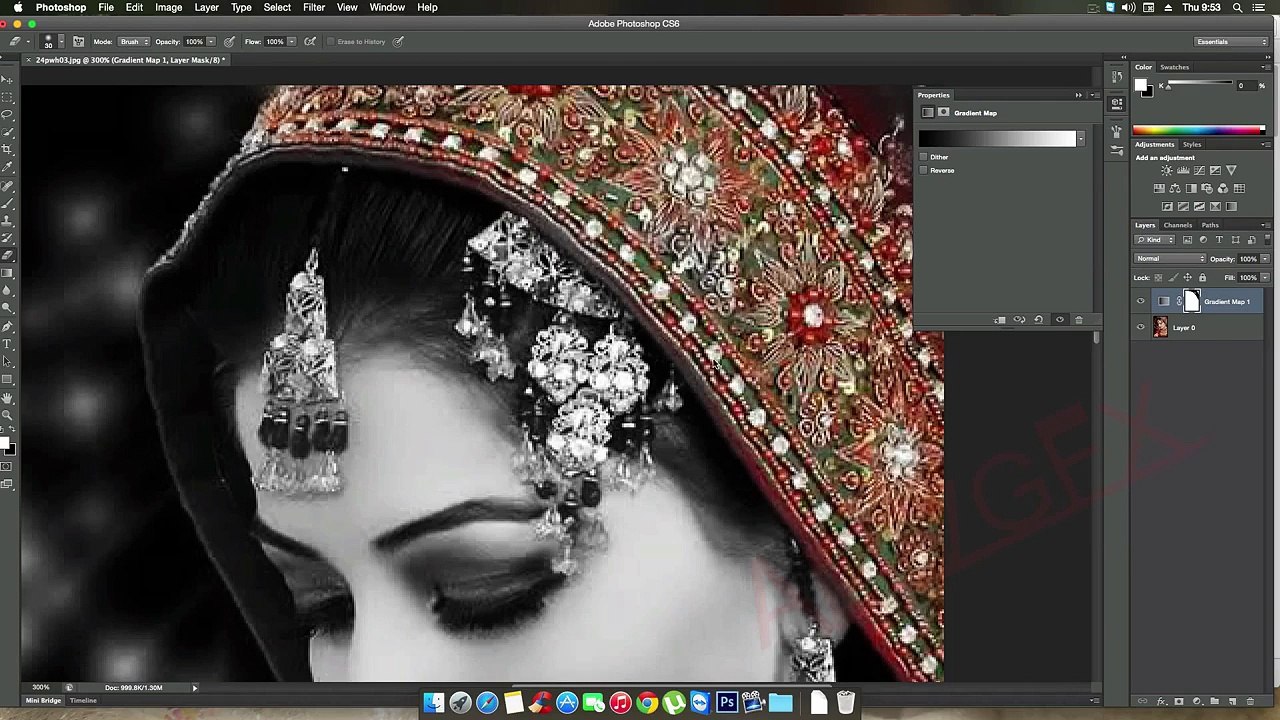Image resolution: width=1280 pixels, height=720 pixels.
Task: Hide Layer 0 visibility eye
Action: (x=1140, y=327)
